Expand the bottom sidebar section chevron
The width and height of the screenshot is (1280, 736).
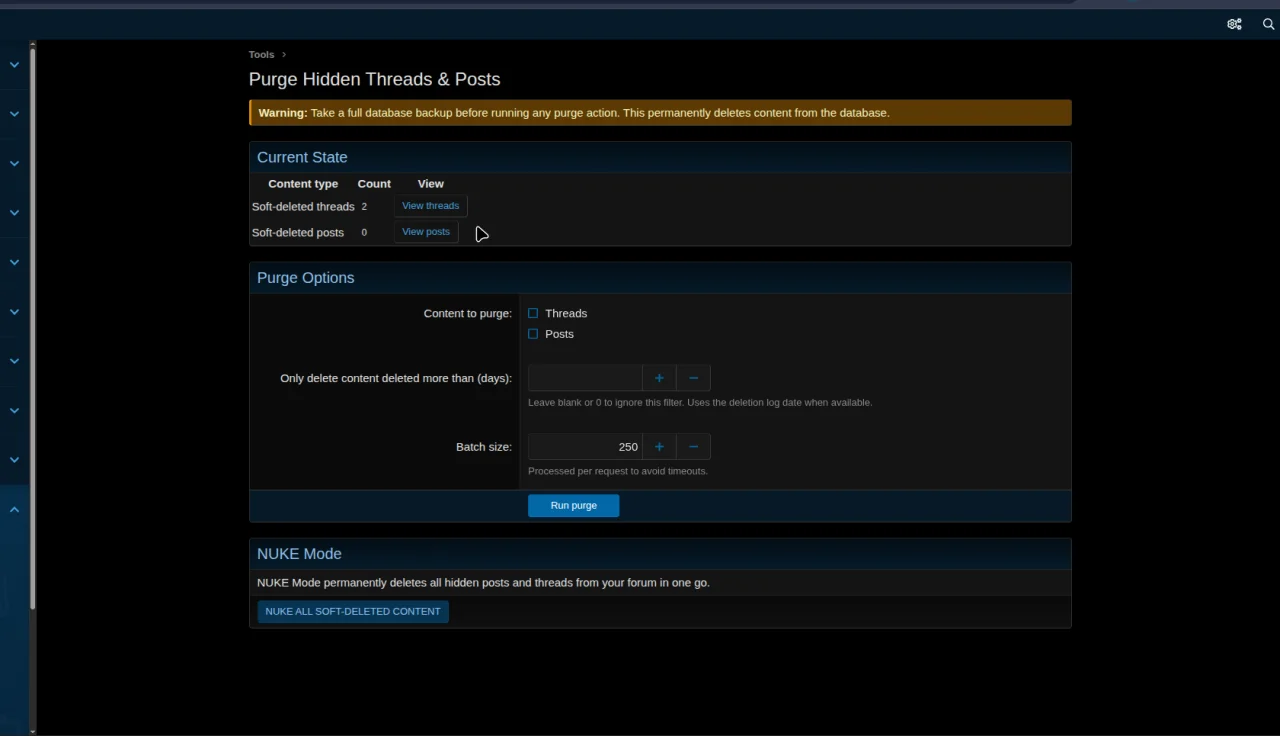click(14, 459)
